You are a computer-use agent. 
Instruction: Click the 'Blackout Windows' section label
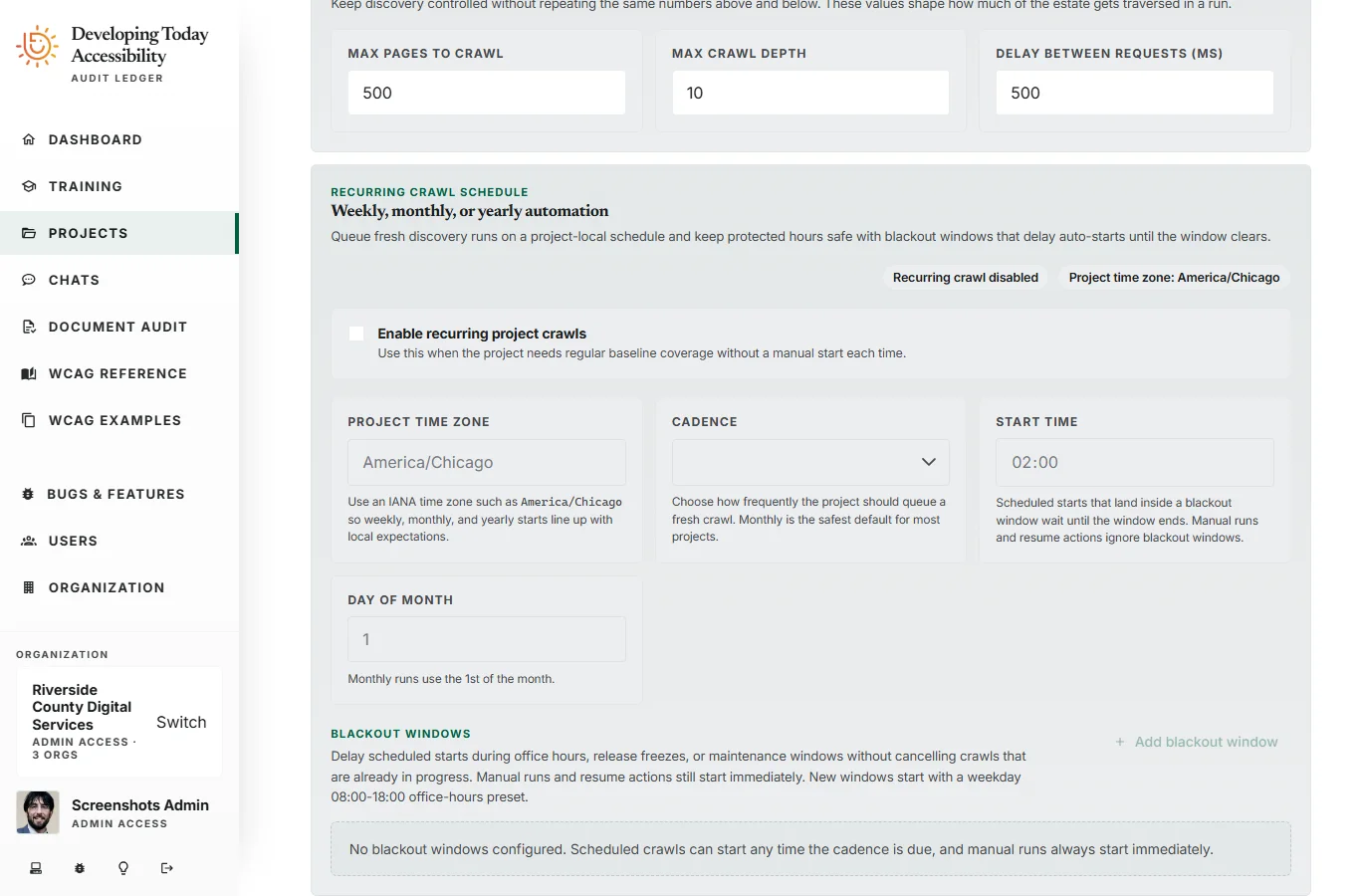[400, 734]
